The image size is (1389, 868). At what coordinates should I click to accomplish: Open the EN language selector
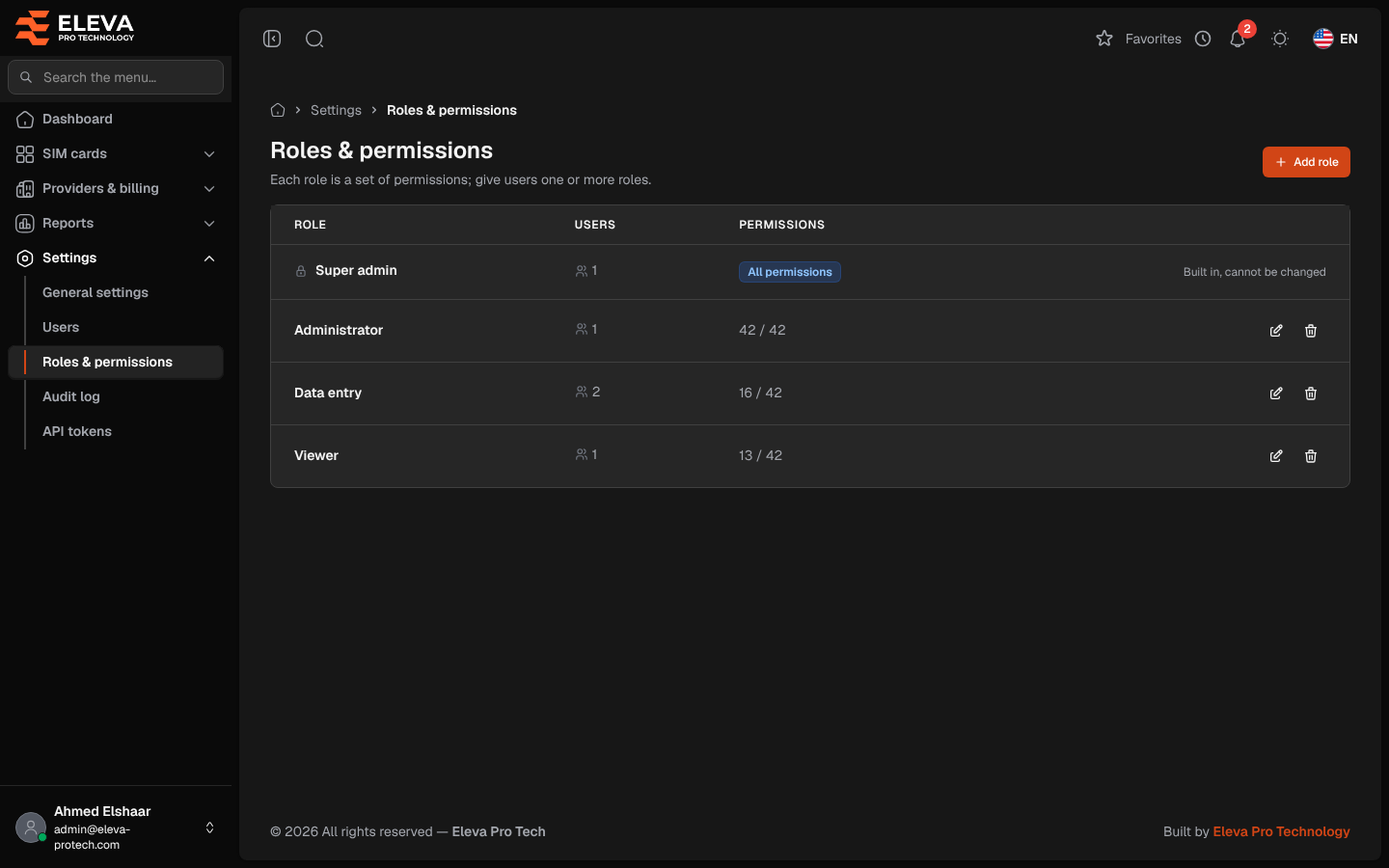pyautogui.click(x=1335, y=39)
